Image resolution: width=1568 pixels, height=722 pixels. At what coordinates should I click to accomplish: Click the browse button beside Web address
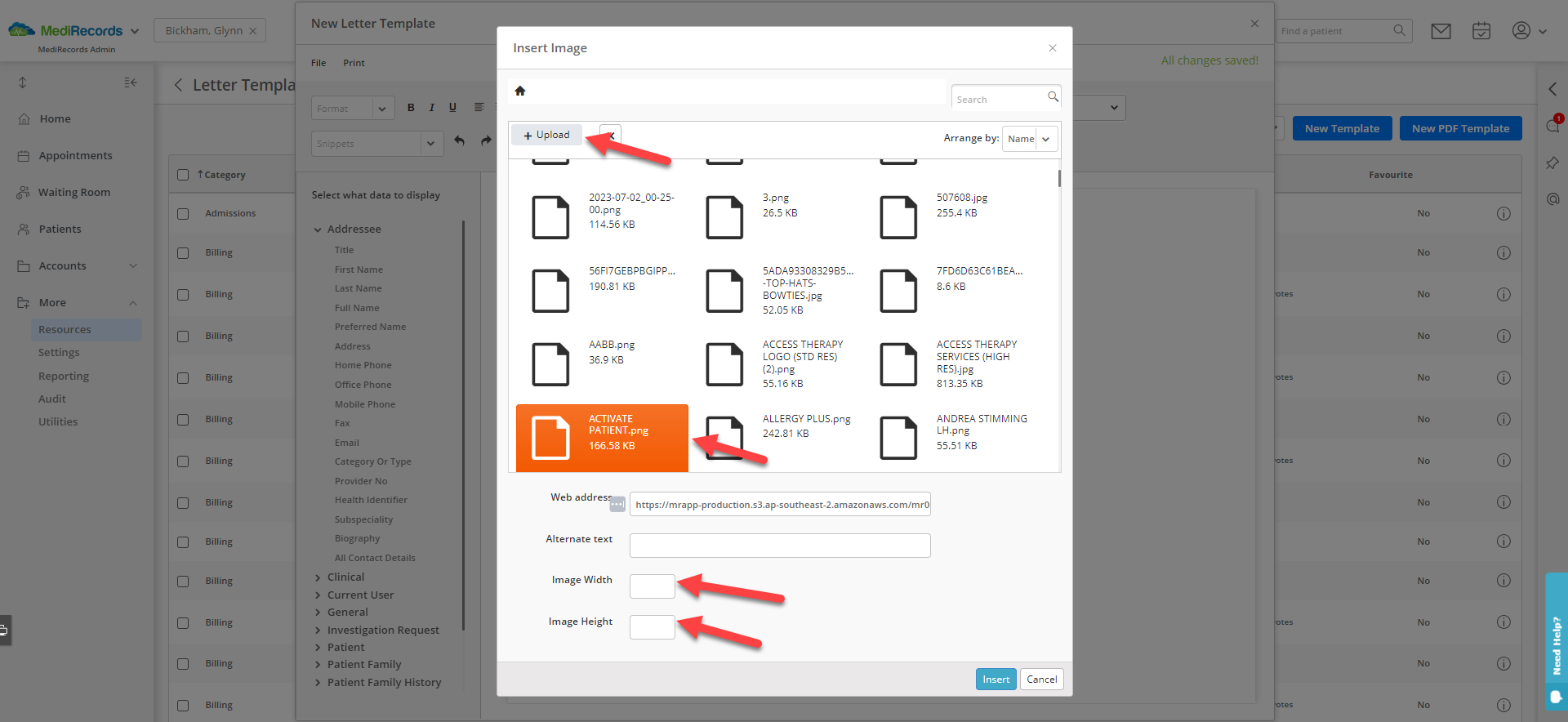617,505
